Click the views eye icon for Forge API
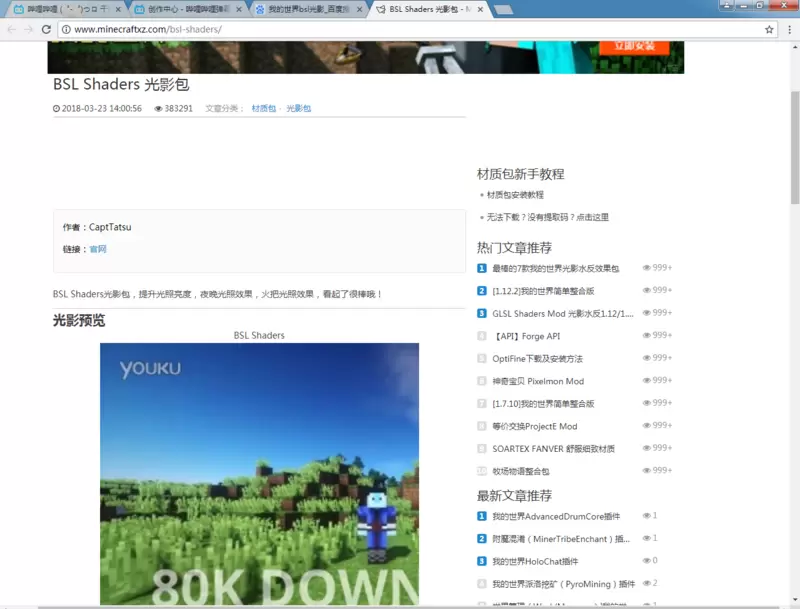The image size is (800, 609). pyautogui.click(x=646, y=336)
